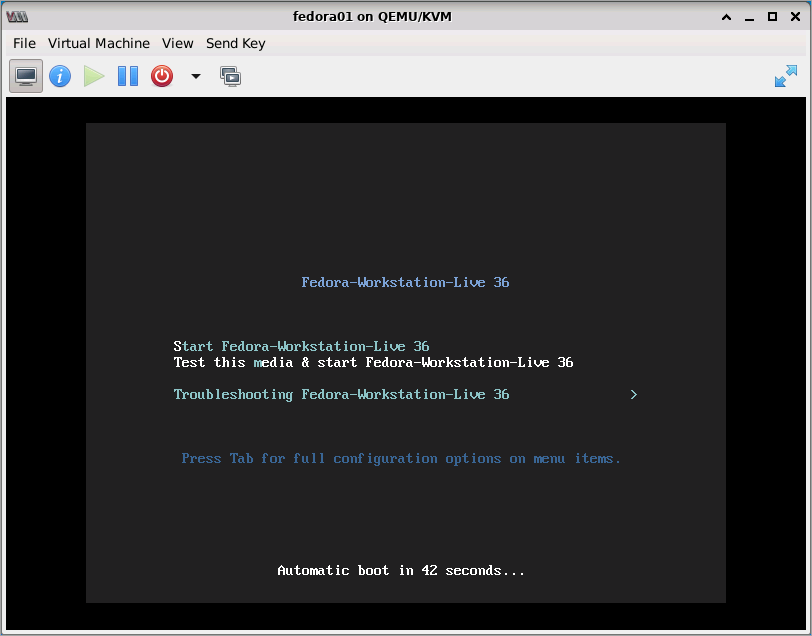Open the File menu
812x636 pixels.
point(24,44)
